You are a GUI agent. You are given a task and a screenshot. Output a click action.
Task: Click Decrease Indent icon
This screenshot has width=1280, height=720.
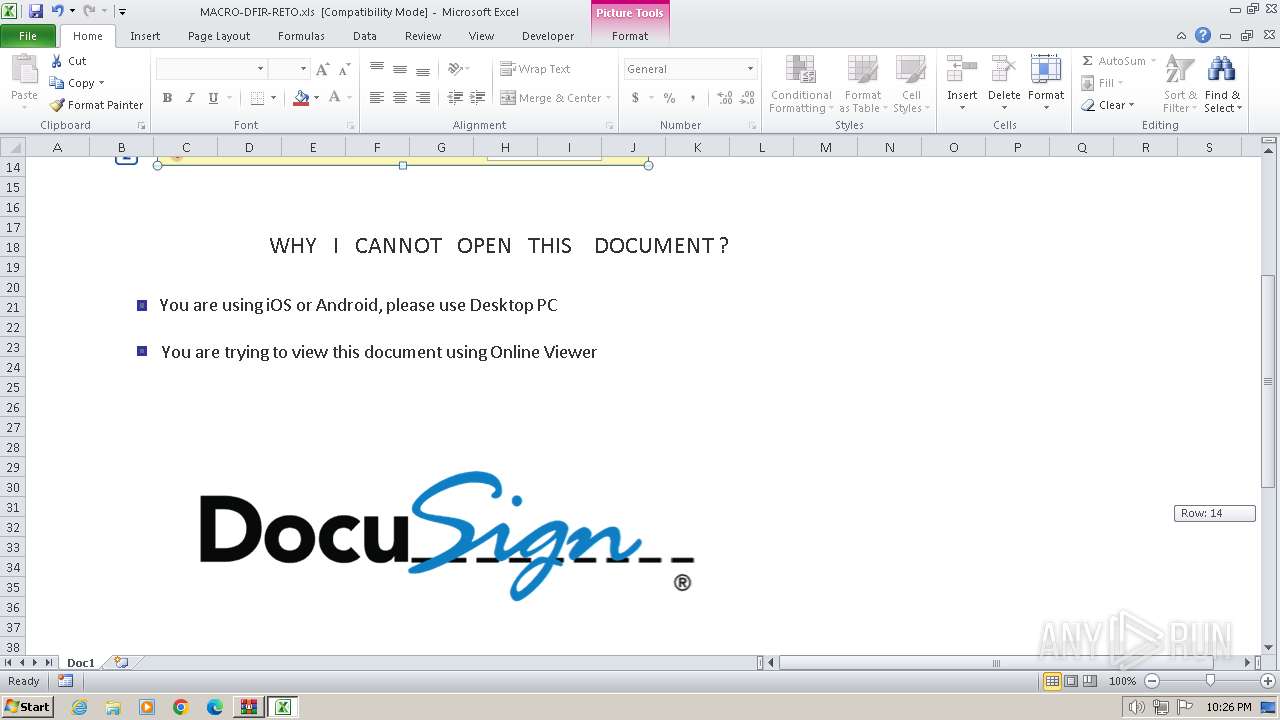click(455, 98)
